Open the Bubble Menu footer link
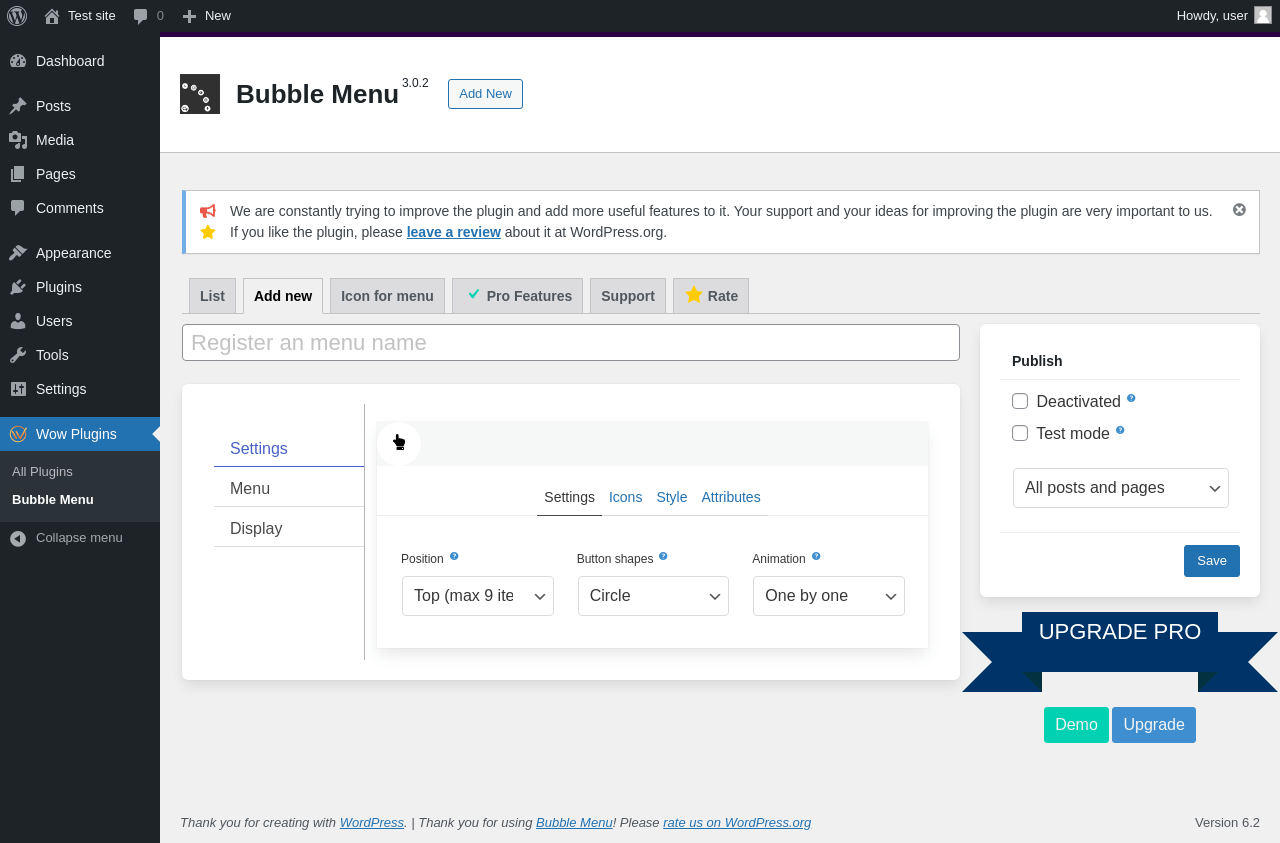This screenshot has height=843, width=1280. [x=574, y=823]
